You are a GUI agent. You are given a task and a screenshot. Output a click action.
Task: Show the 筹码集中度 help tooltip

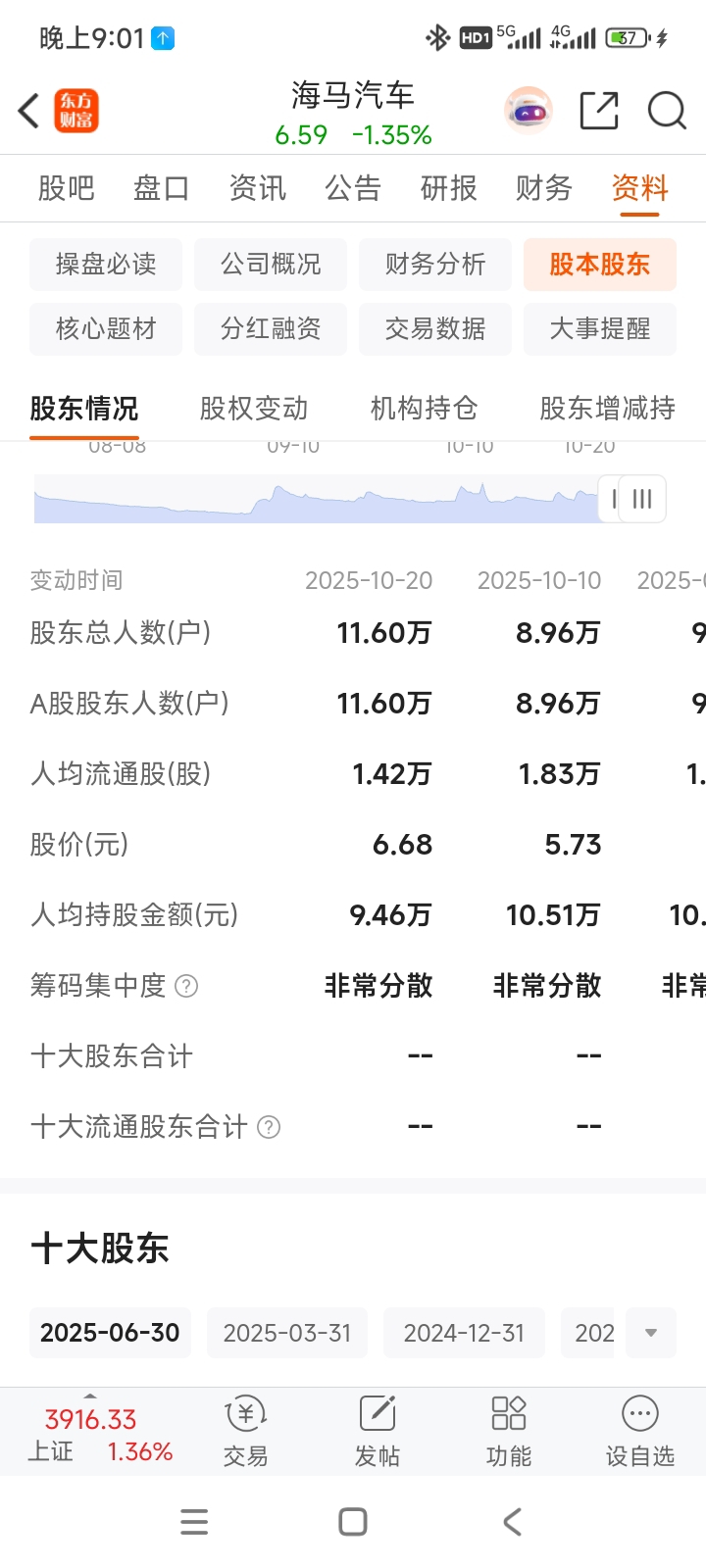pyautogui.click(x=186, y=986)
